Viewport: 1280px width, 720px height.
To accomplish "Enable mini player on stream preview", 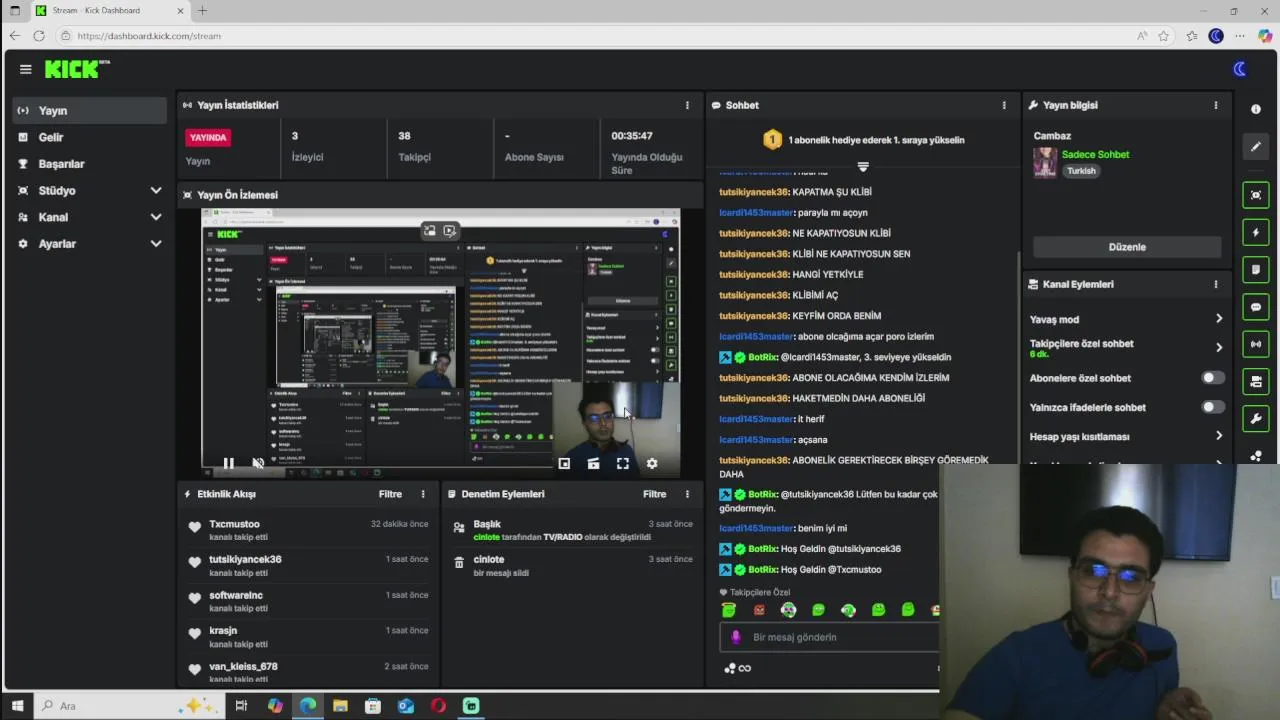I will 564,463.
